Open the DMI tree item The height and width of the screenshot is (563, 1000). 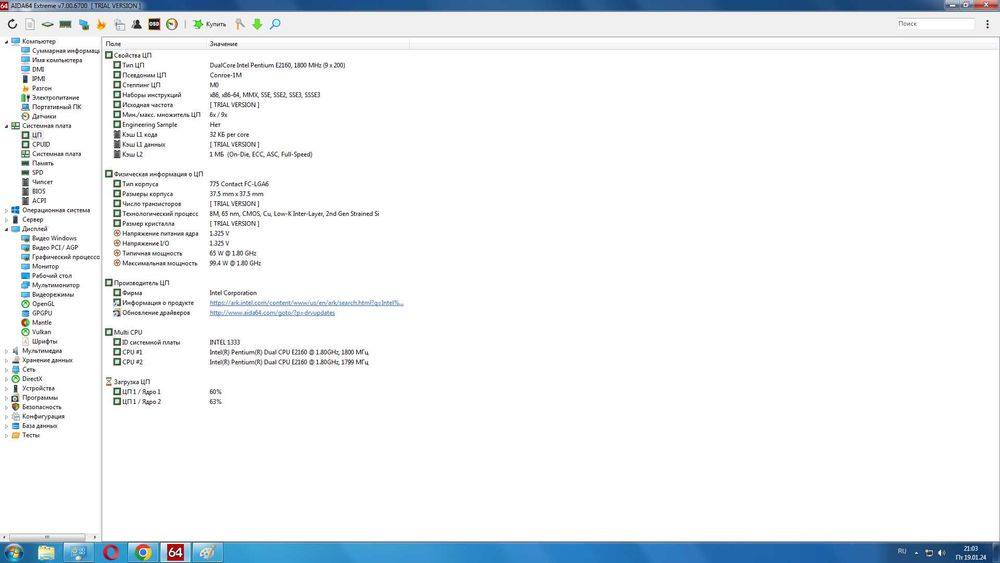[38, 69]
